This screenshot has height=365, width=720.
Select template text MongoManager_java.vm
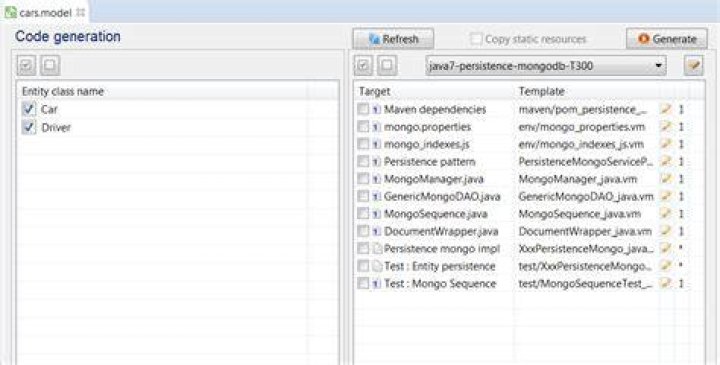[578, 179]
